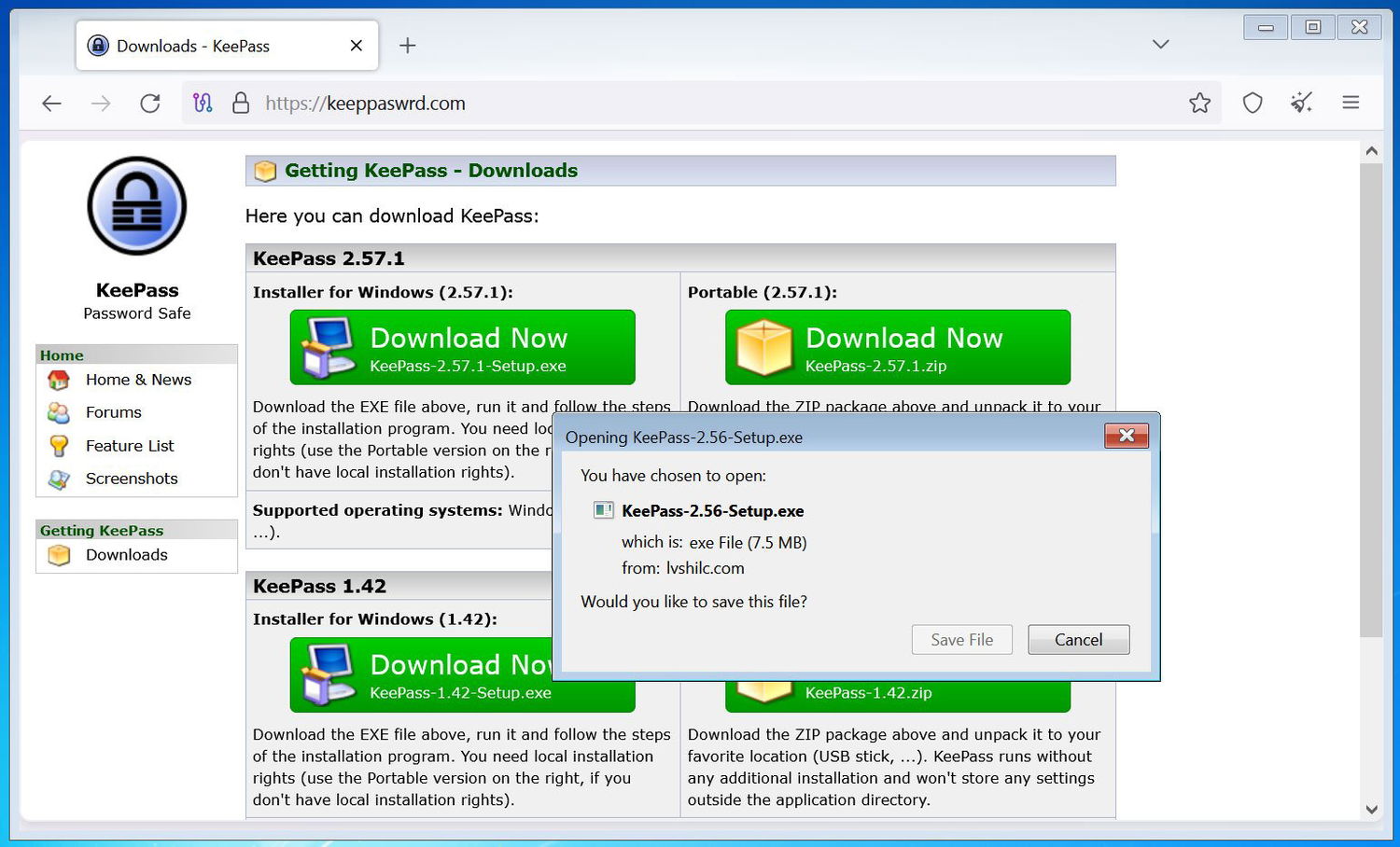Click the Getting KeePass sidebar header
The height and width of the screenshot is (847, 1400).
[136, 530]
